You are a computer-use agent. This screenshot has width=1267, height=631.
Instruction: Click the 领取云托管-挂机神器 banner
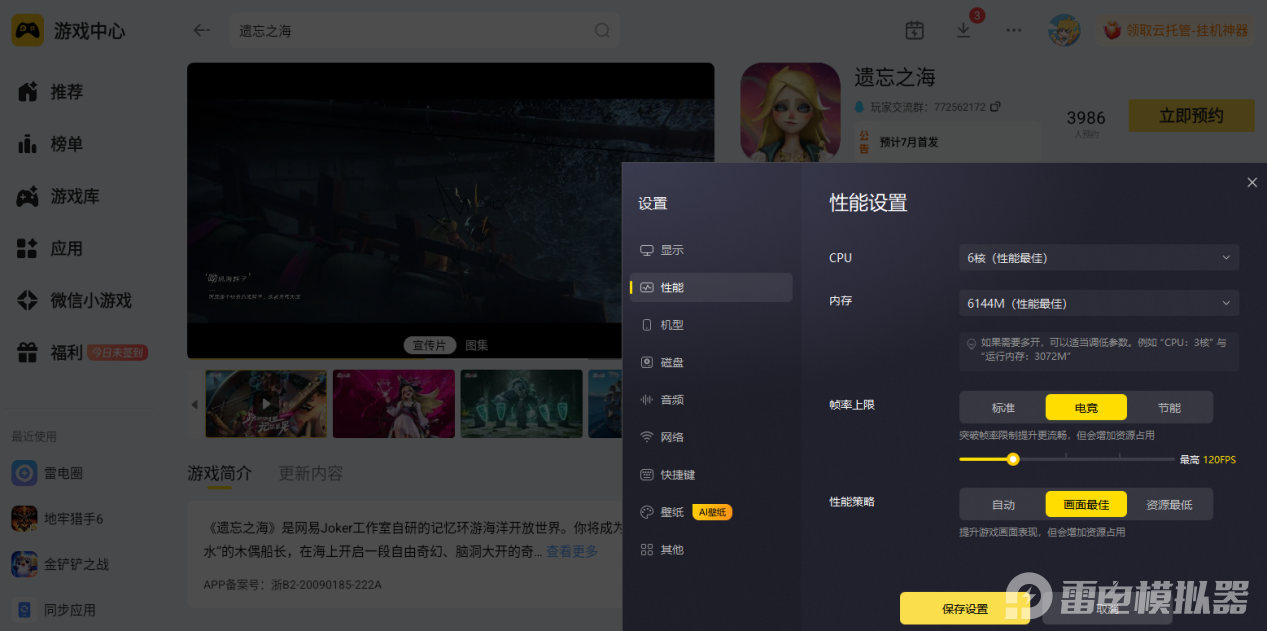point(1176,31)
